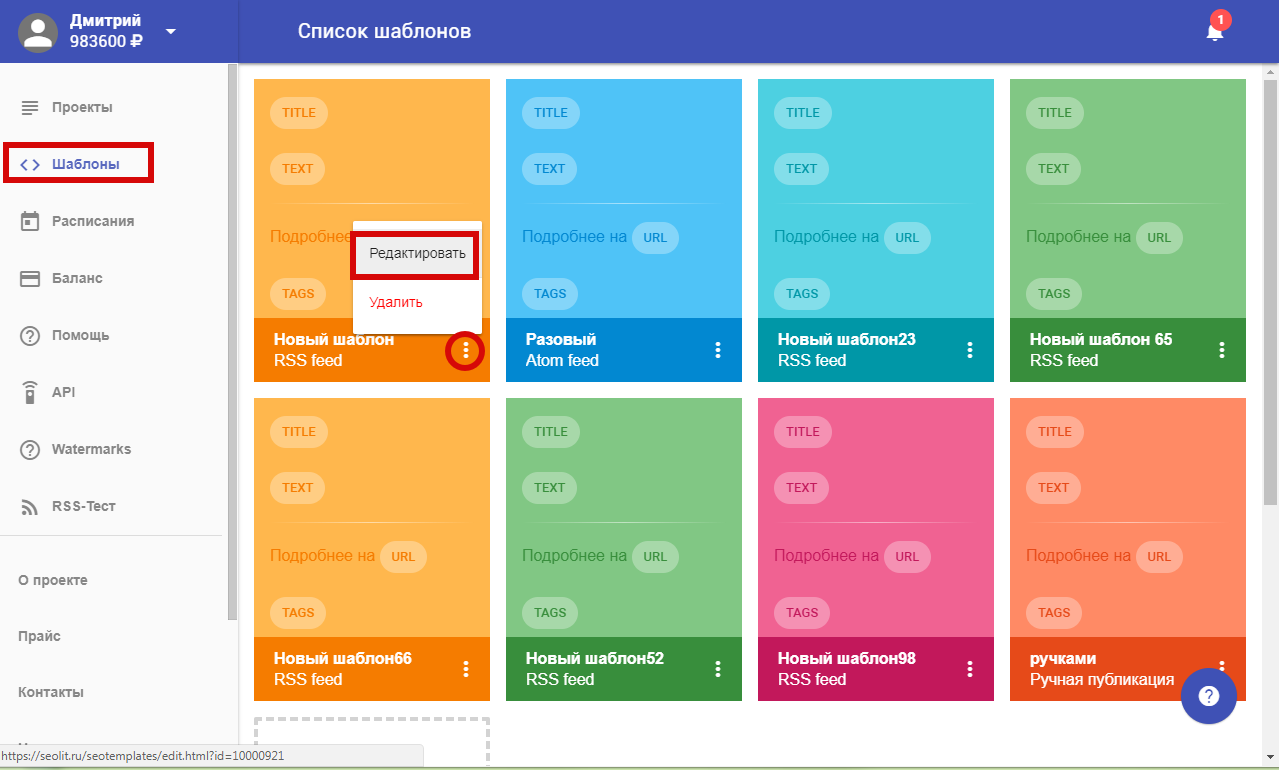Click the Проекты list icon
Viewport: 1279px width, 770px height.
[30, 107]
